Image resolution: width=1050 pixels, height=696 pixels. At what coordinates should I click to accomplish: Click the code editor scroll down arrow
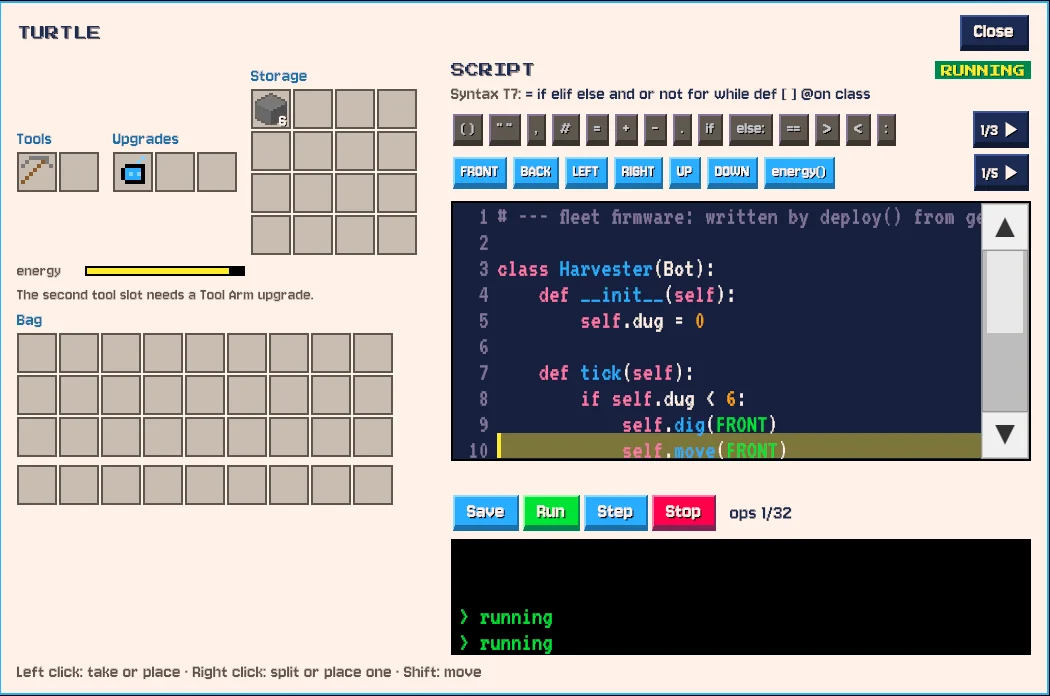pyautogui.click(x=1004, y=435)
